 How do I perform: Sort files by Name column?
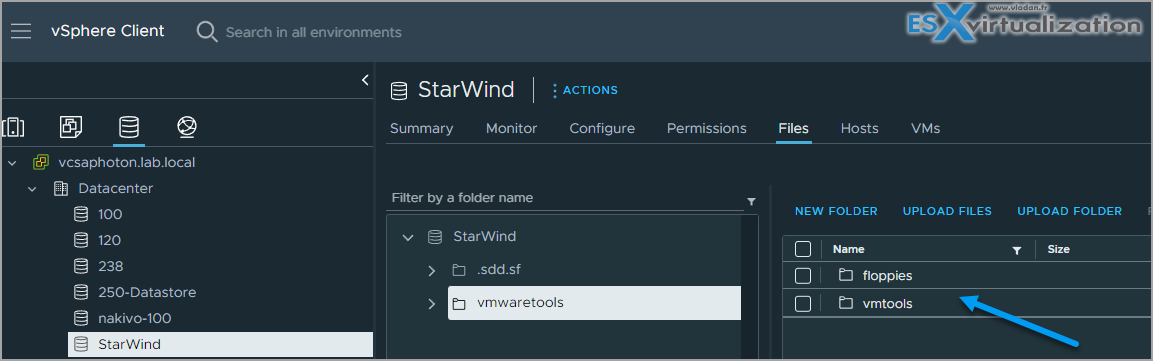pos(849,249)
